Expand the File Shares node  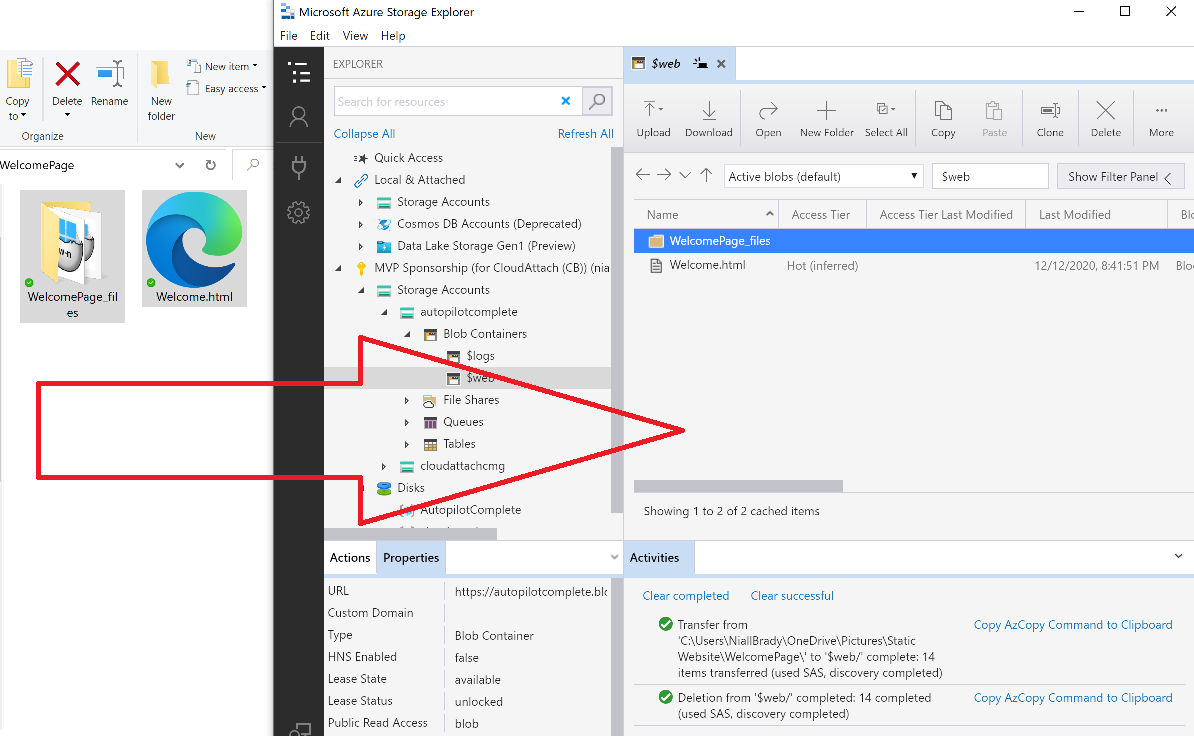407,400
